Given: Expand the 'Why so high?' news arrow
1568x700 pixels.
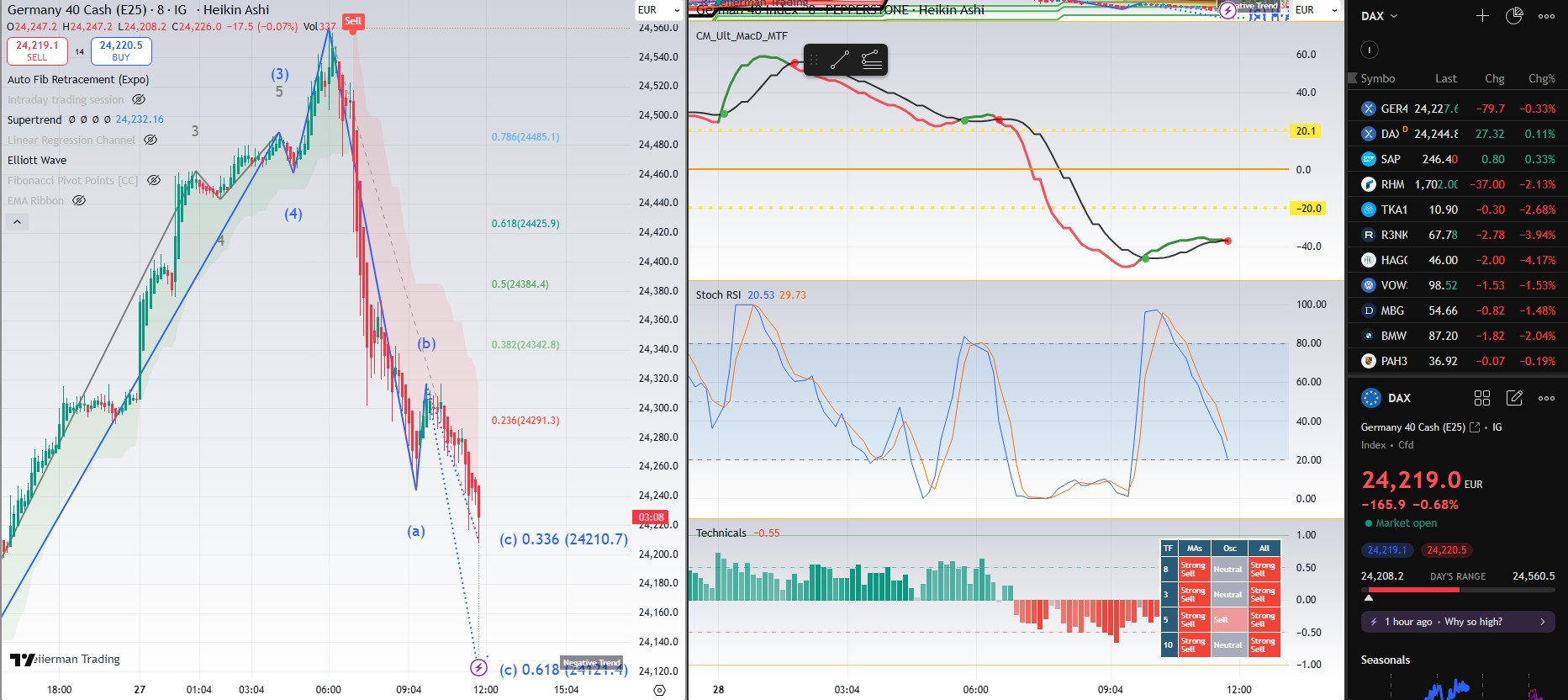Looking at the screenshot, I should click(x=1542, y=622).
